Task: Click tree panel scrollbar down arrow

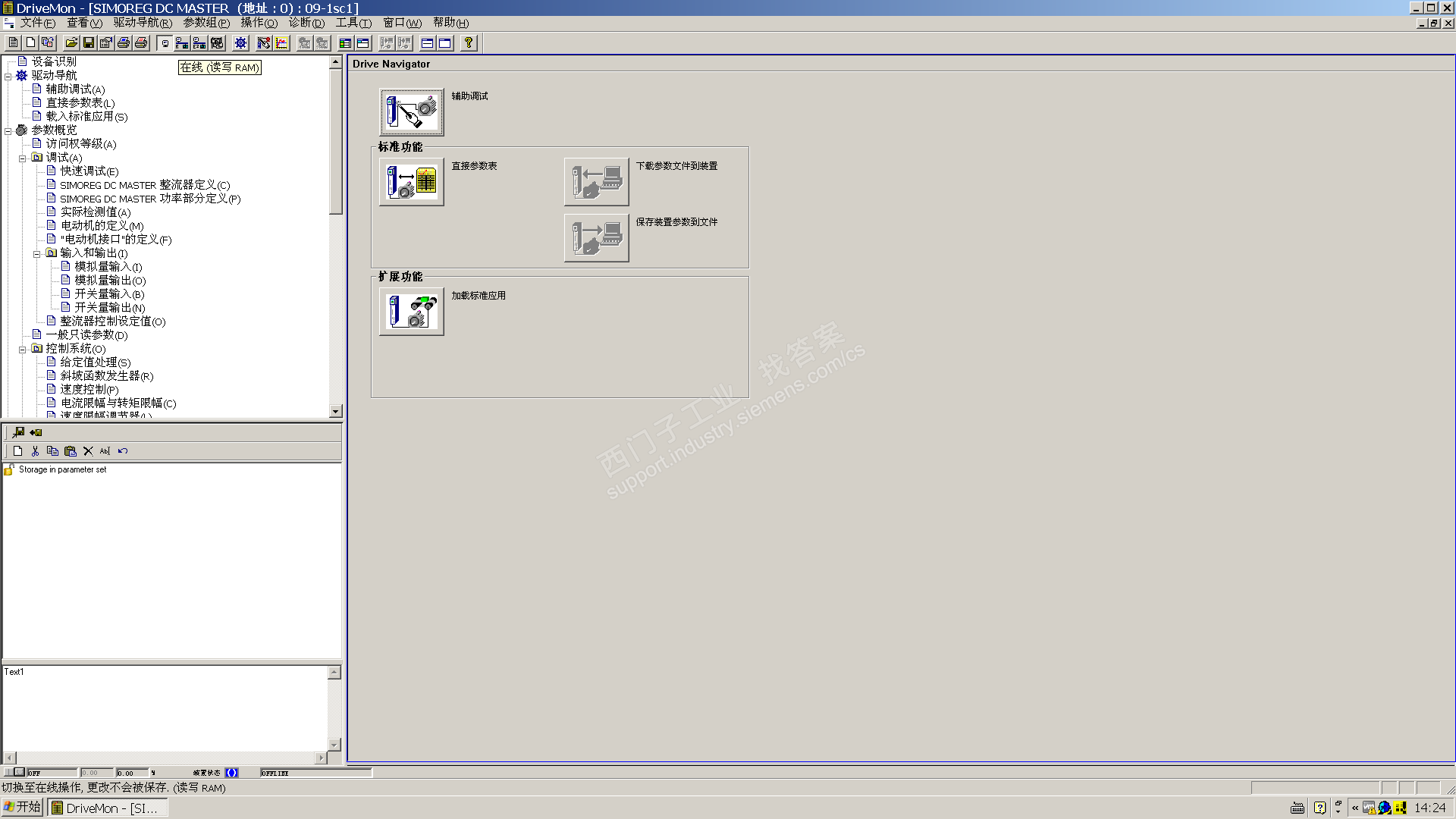Action: [x=336, y=412]
